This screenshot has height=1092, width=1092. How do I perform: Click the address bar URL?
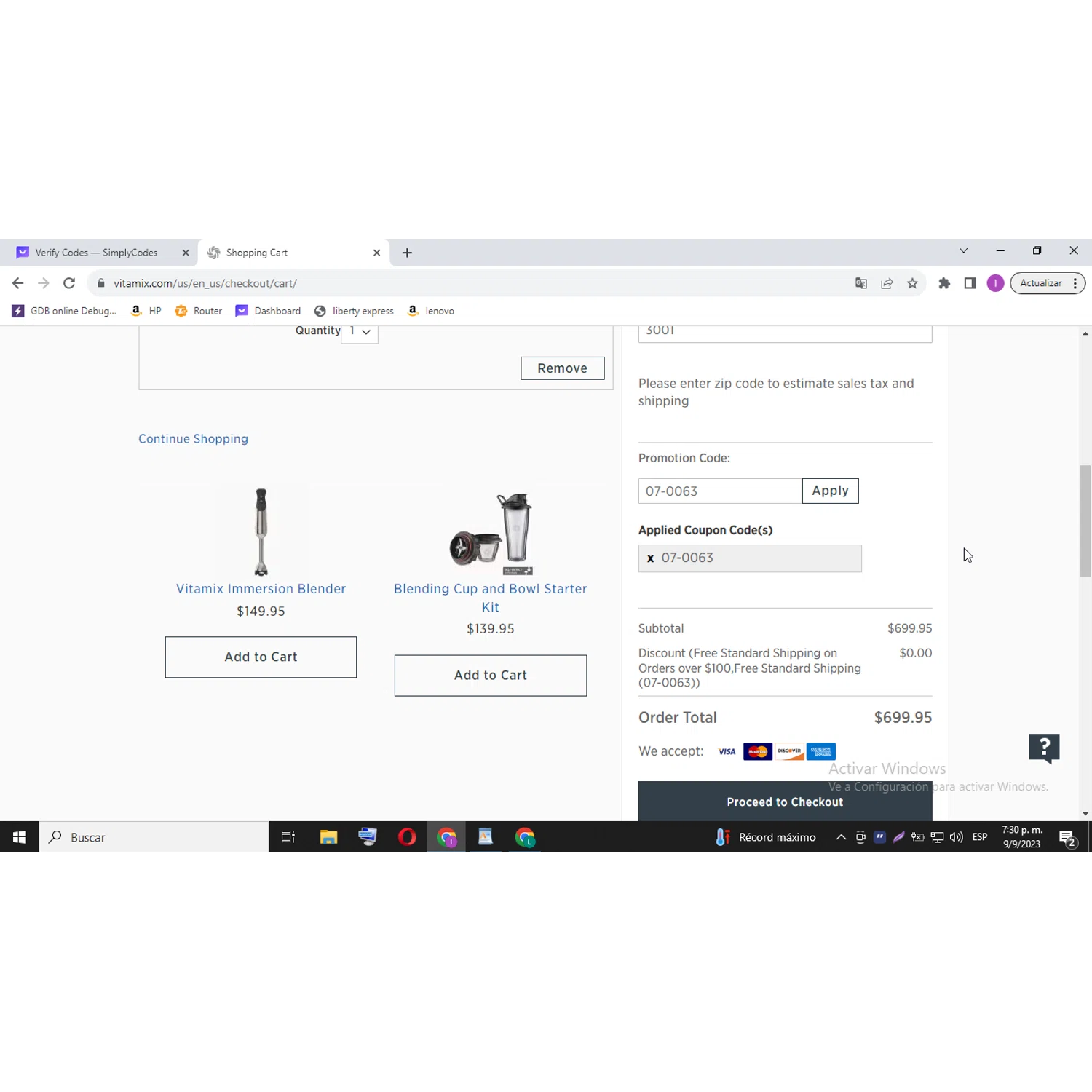pyautogui.click(x=205, y=283)
